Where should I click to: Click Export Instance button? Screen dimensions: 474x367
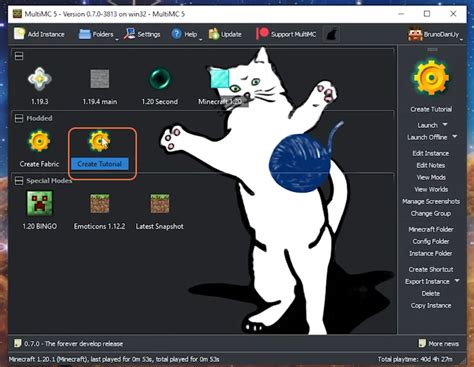point(427,282)
